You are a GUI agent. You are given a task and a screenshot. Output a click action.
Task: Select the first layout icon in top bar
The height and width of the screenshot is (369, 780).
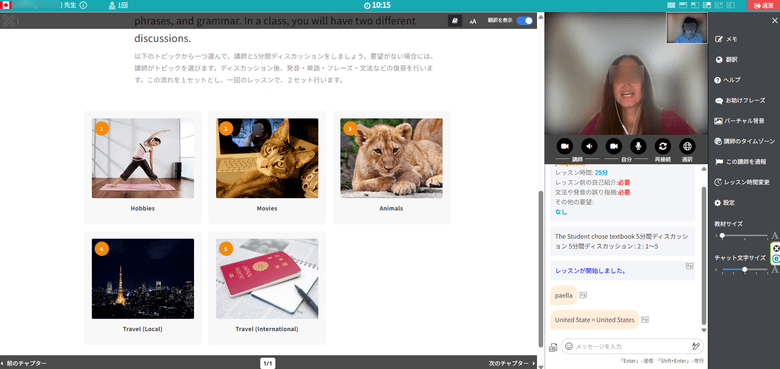click(671, 5)
